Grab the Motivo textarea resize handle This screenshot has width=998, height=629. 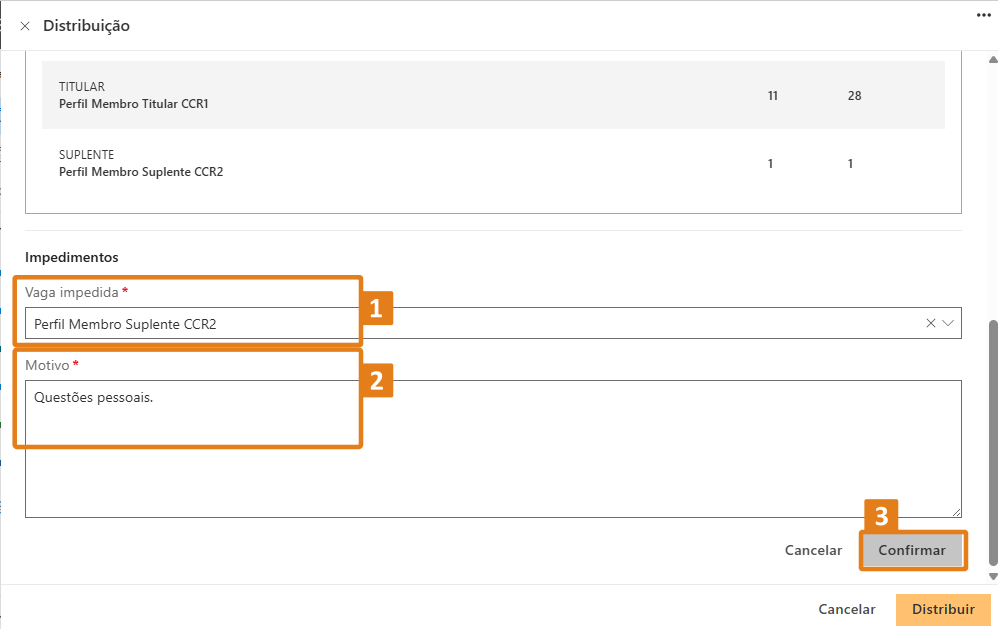pyautogui.click(x=957, y=512)
